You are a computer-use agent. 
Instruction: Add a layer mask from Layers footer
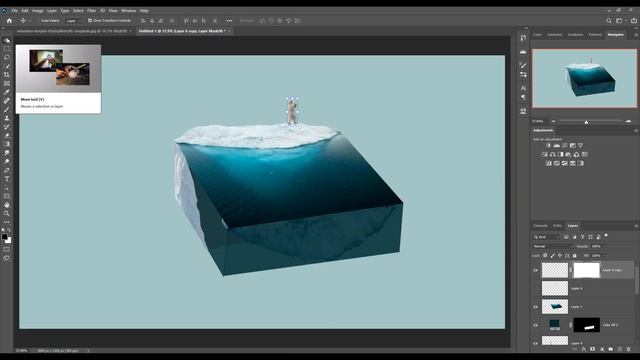point(593,349)
